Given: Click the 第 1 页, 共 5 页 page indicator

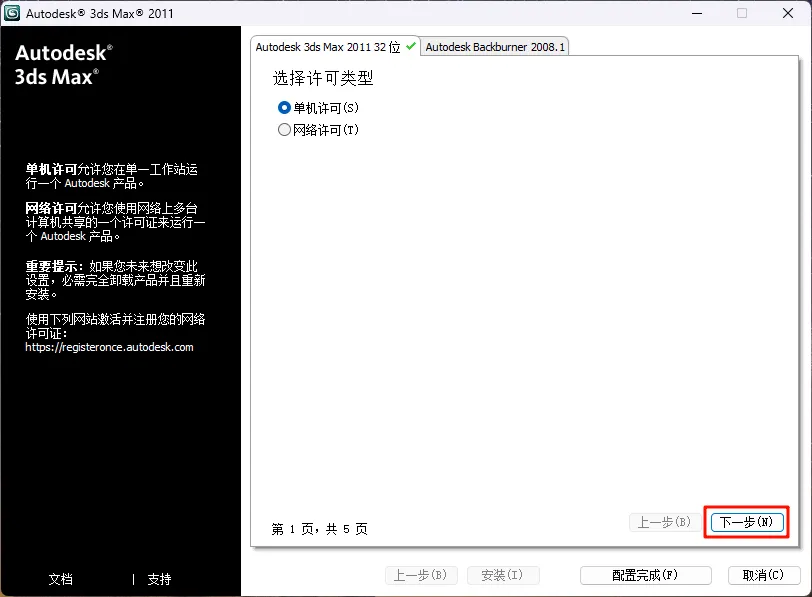Looking at the screenshot, I should click(320, 529).
